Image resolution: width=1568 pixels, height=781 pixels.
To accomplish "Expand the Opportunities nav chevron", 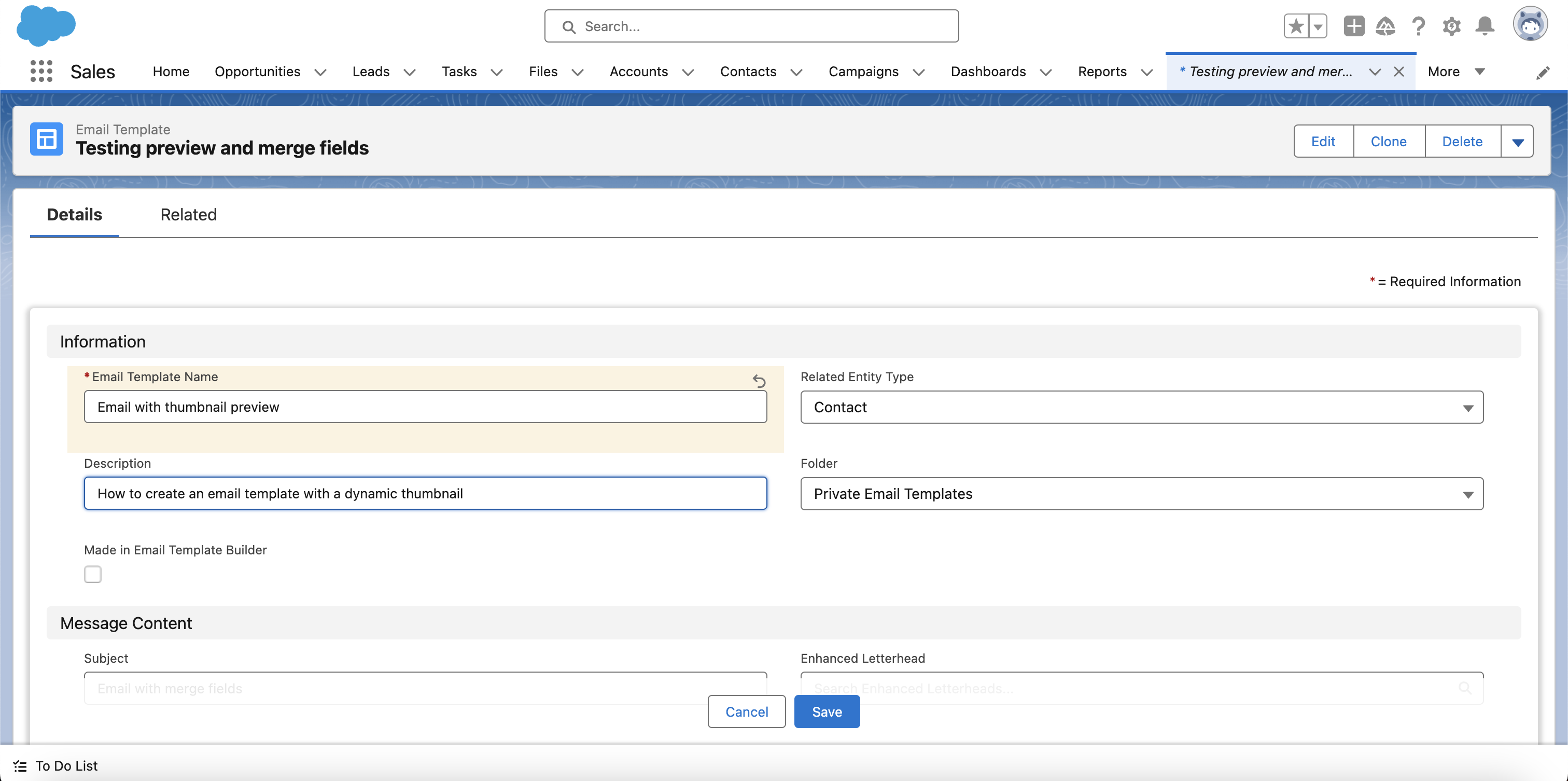I will 321,73.
